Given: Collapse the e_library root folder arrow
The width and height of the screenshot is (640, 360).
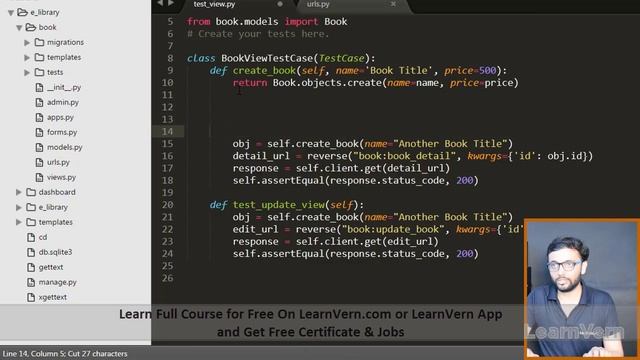Looking at the screenshot, I should click(x=11, y=13).
